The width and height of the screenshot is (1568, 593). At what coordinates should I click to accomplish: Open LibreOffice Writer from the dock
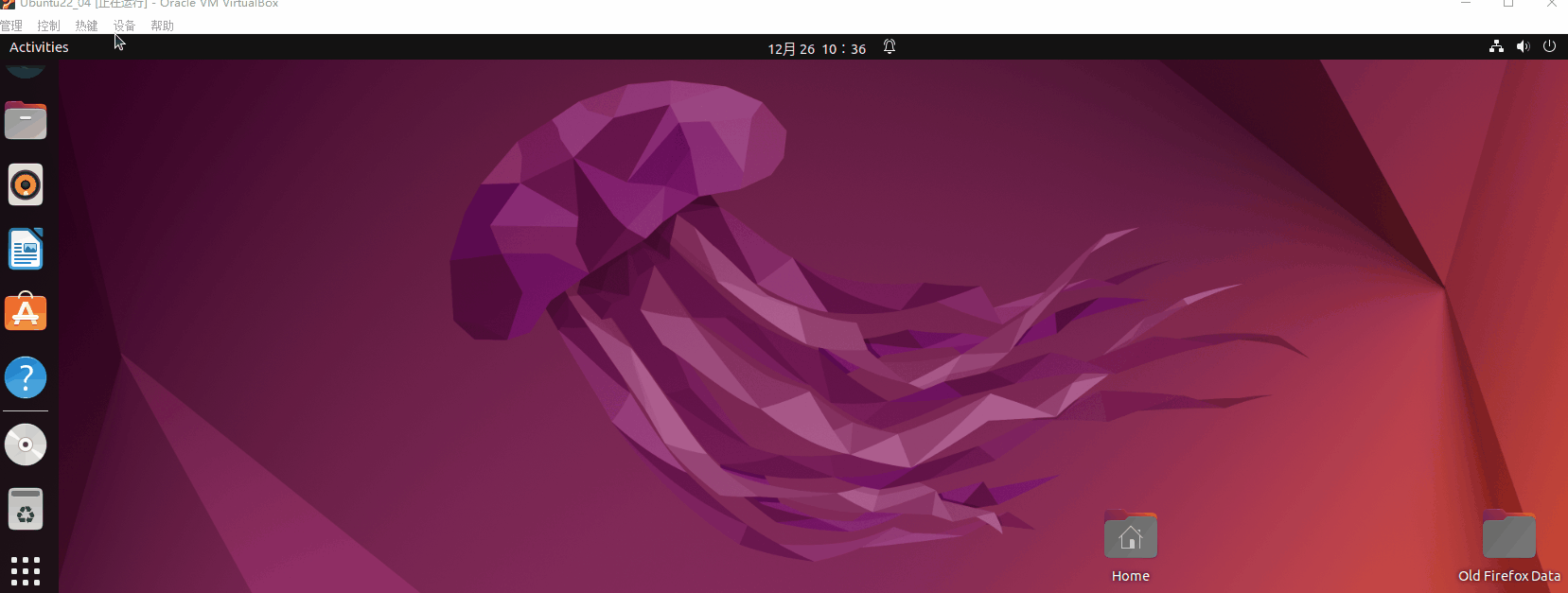(26, 249)
